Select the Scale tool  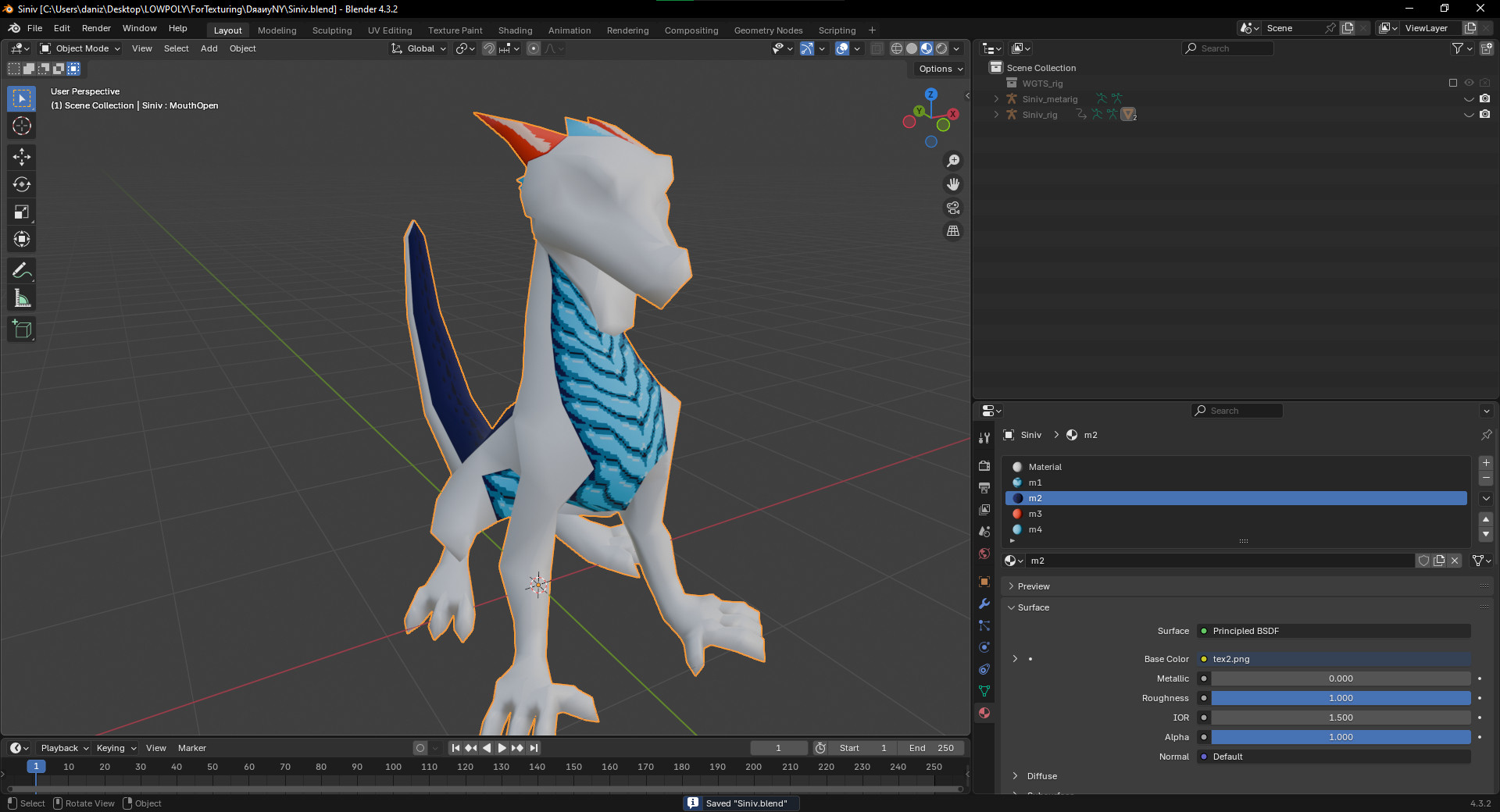coord(22,212)
